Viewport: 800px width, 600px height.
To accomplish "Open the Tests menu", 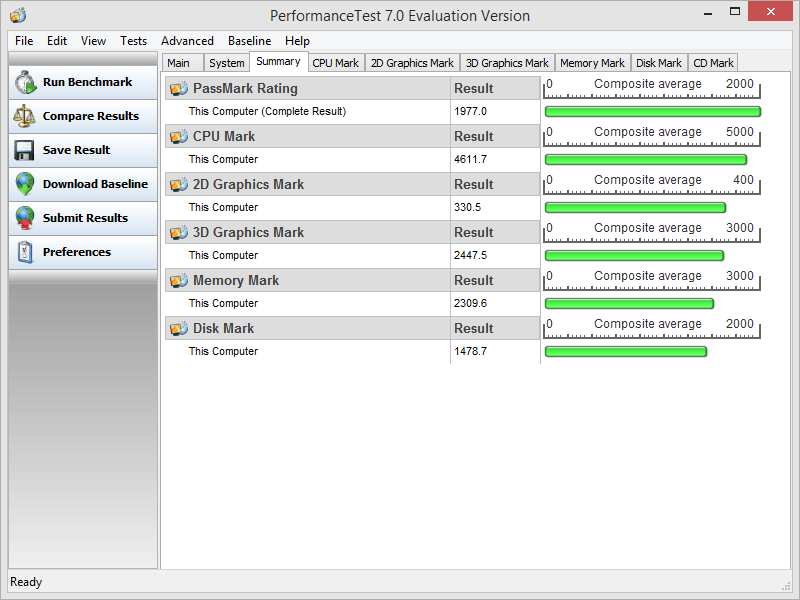I will [133, 41].
